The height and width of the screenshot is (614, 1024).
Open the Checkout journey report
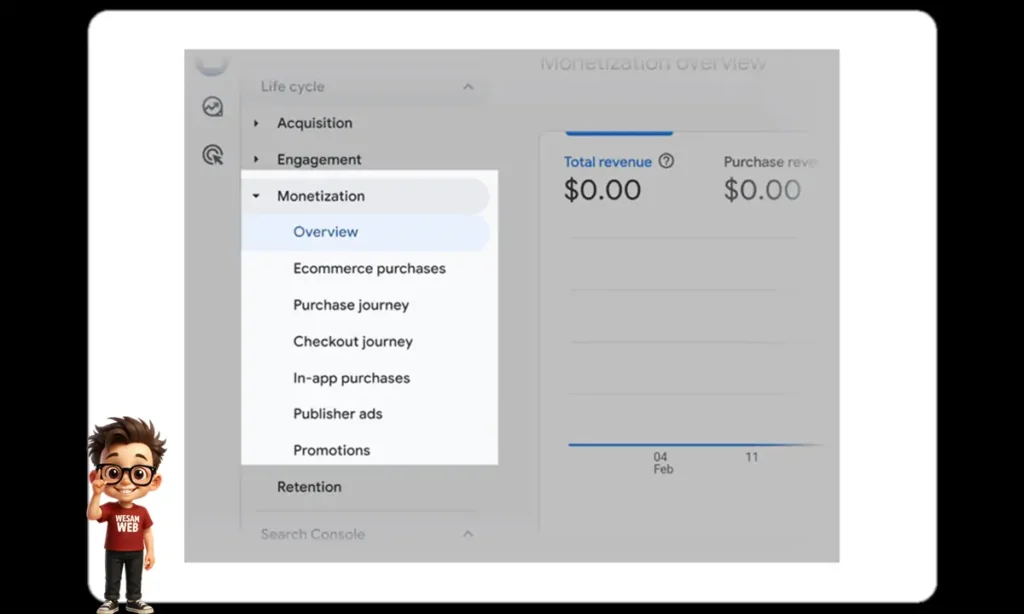[x=352, y=341]
